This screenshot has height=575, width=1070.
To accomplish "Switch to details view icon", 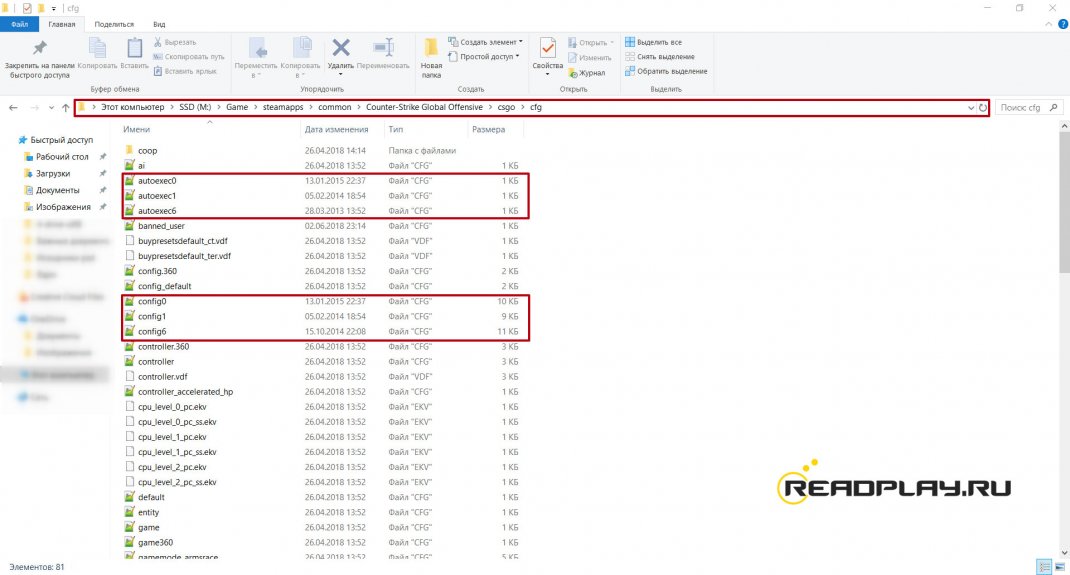I will tap(1044, 567).
